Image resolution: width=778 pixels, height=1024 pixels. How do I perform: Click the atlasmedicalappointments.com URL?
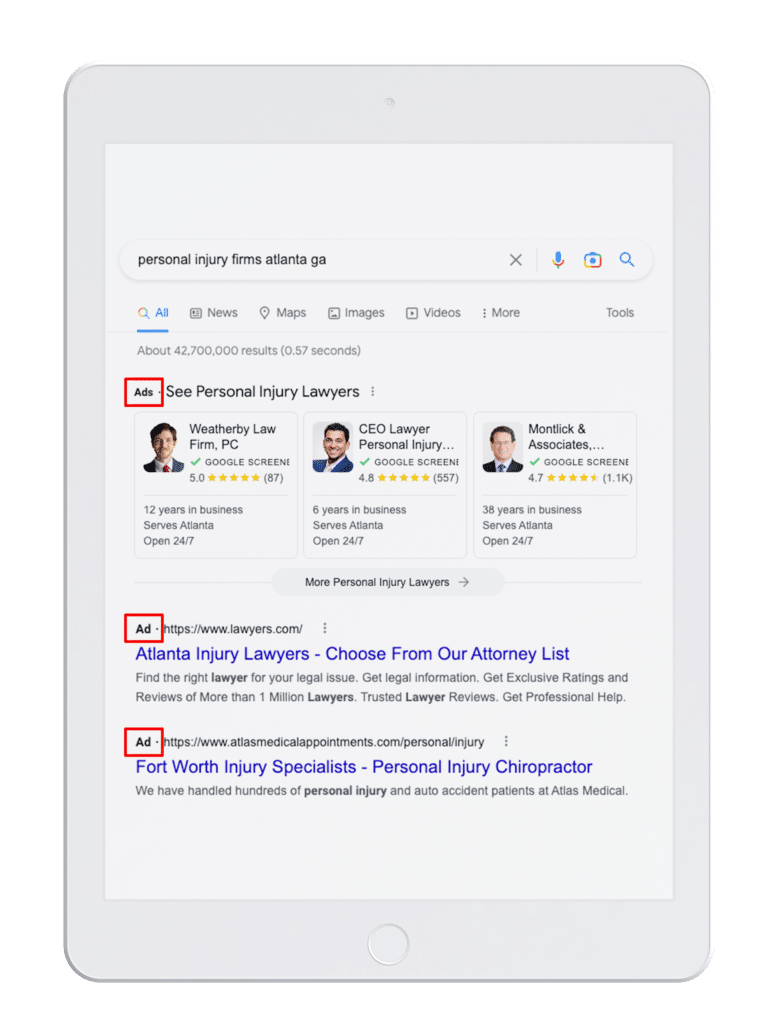[324, 742]
